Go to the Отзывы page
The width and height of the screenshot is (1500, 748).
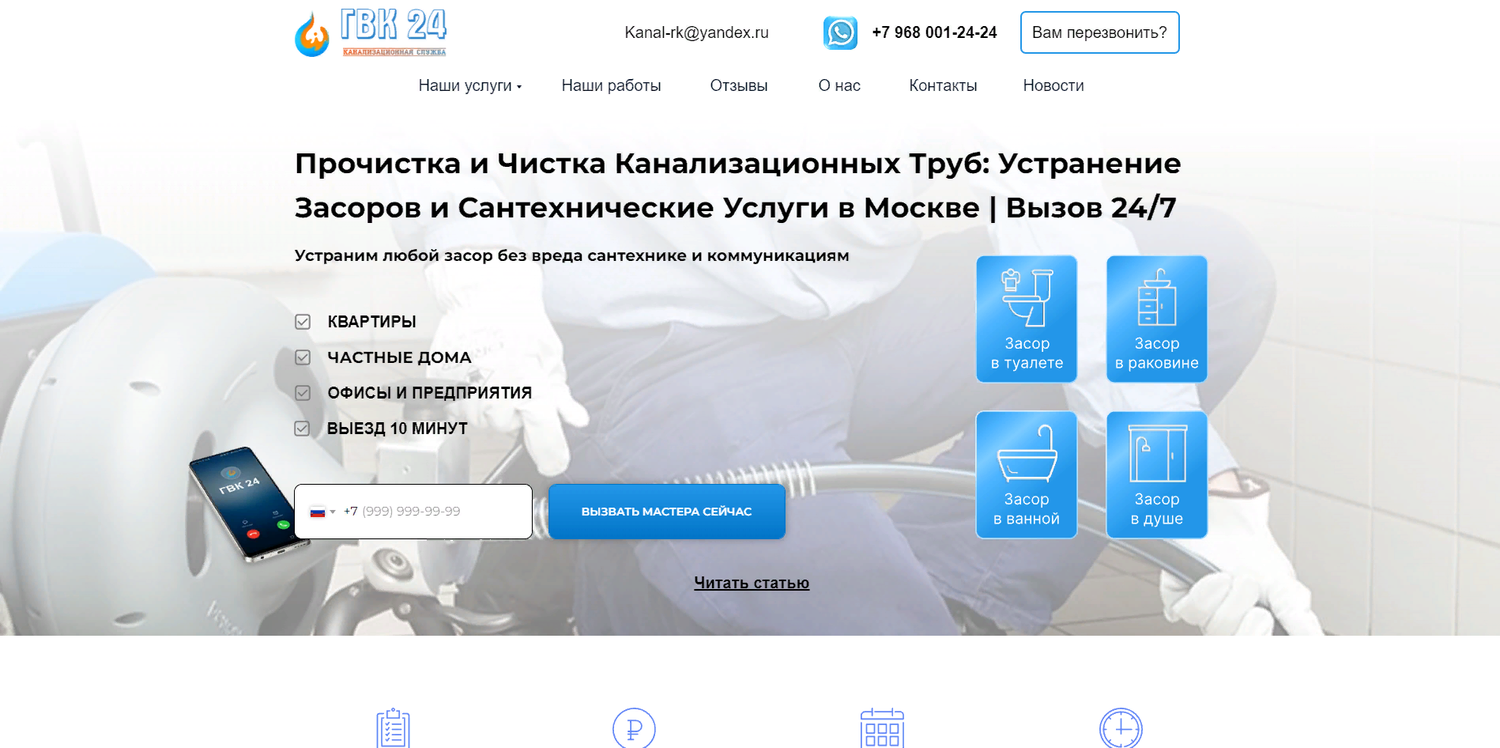739,86
